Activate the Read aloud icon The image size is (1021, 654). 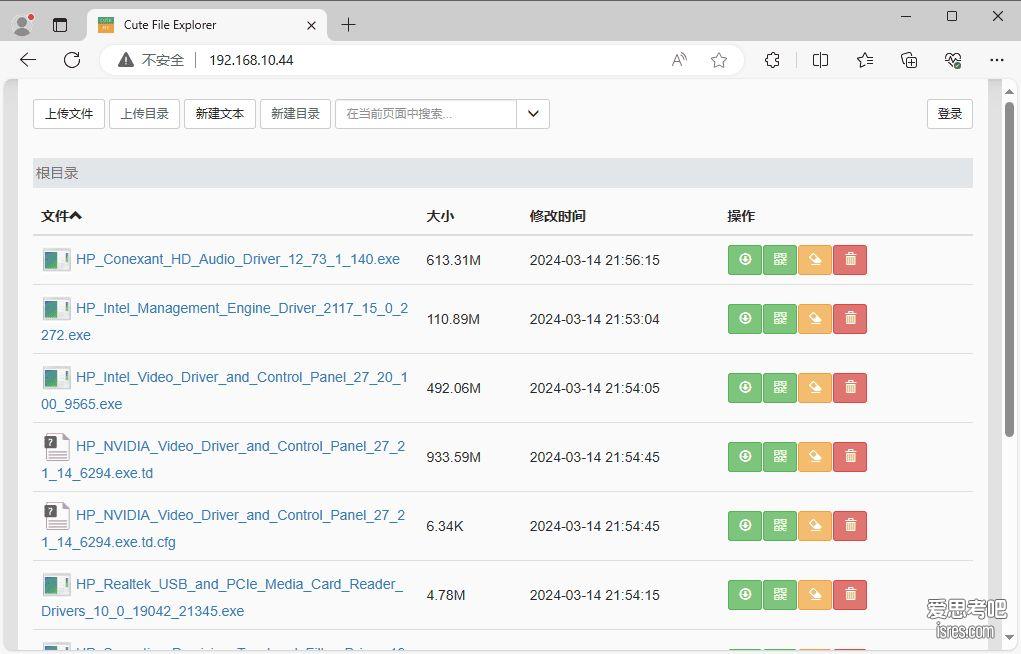click(679, 60)
